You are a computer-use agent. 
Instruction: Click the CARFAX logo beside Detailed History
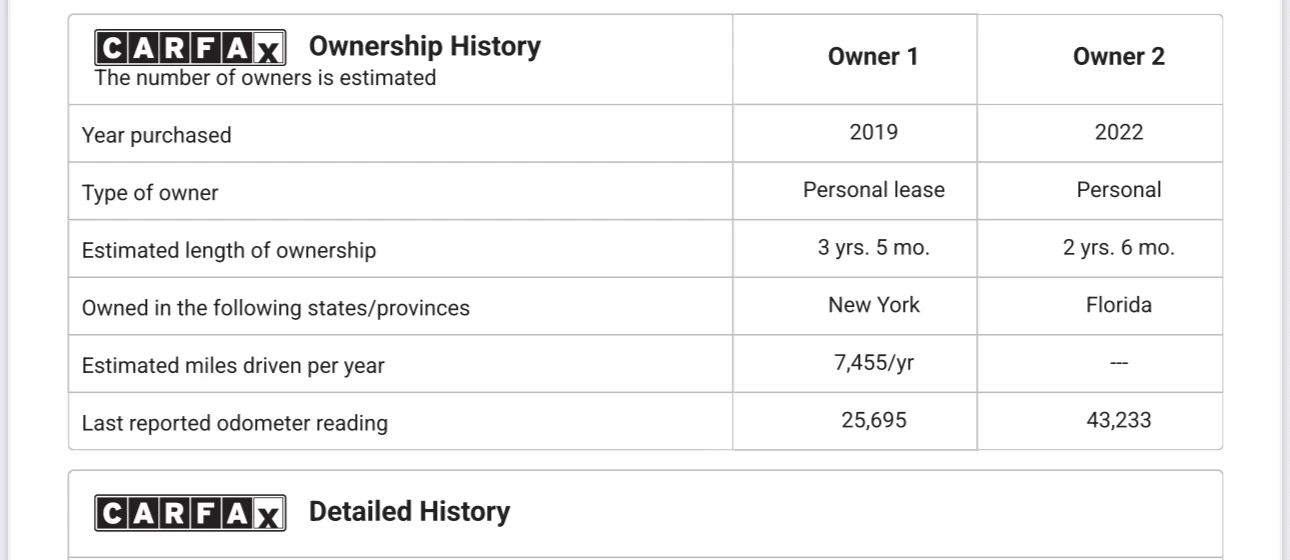190,513
